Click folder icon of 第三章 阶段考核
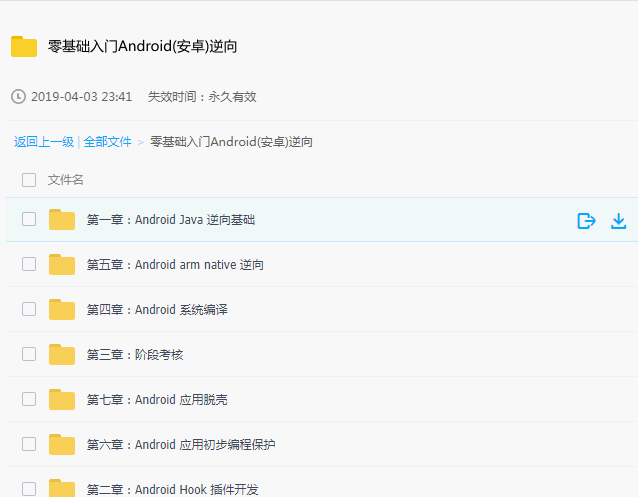This screenshot has height=497, width=638. [x=62, y=355]
